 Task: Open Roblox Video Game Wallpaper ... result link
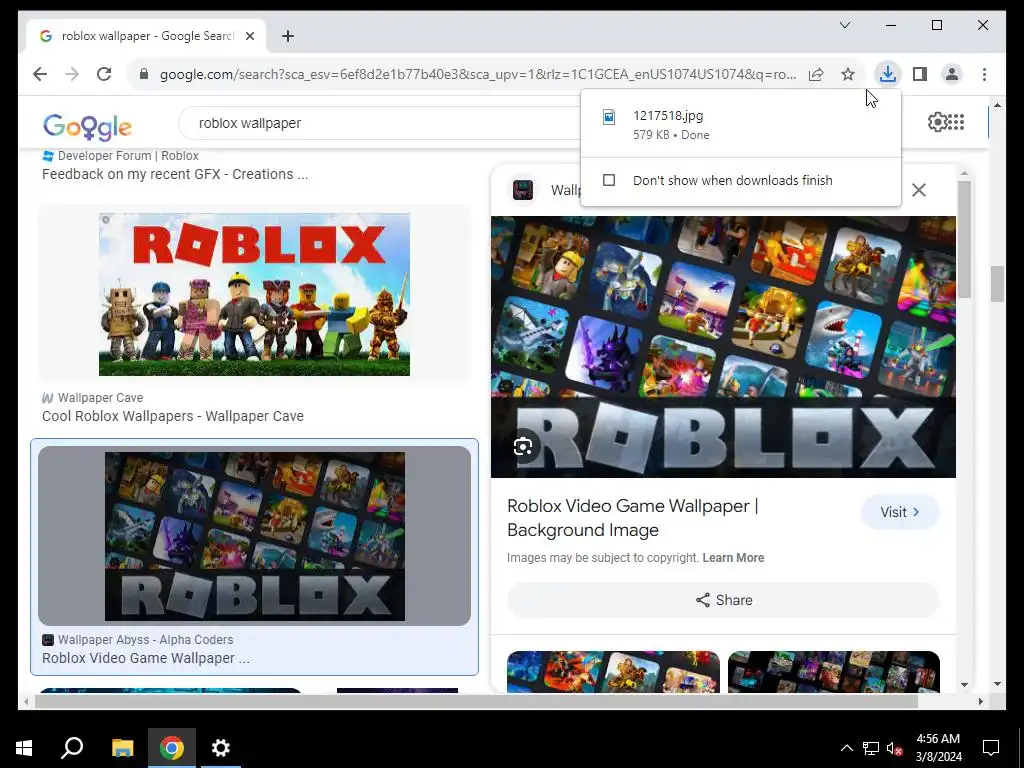click(146, 658)
